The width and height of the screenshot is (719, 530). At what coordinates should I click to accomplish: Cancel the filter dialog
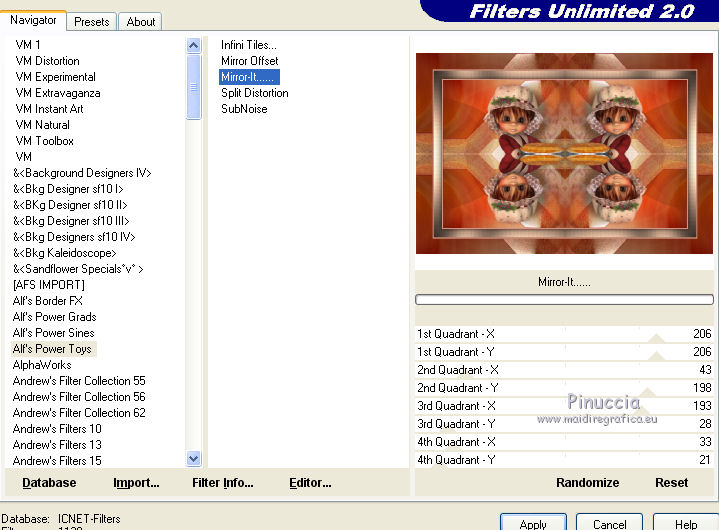[x=609, y=523]
